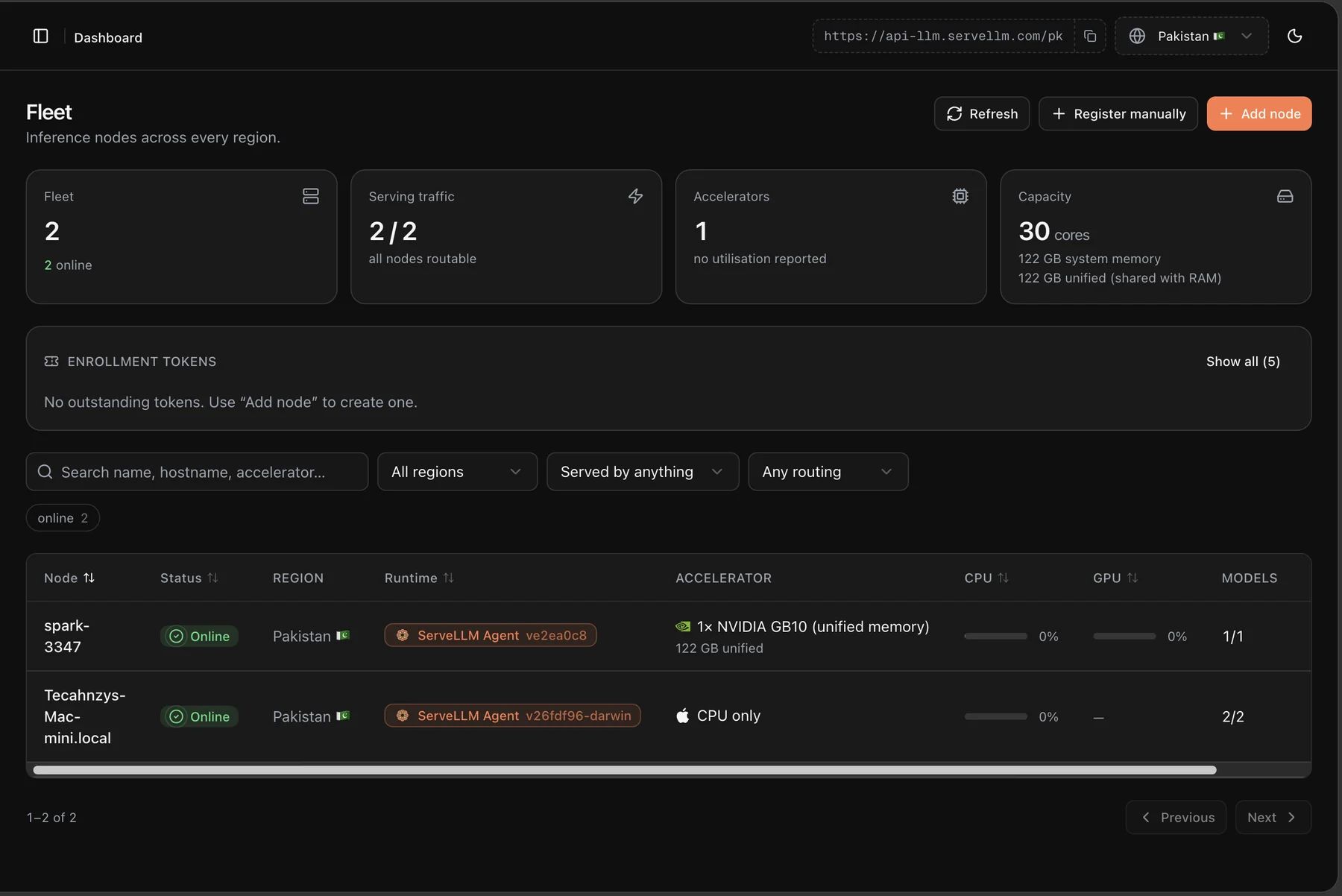Sort table by GPU column
Viewport: 1342px width, 896px height.
(x=1115, y=578)
